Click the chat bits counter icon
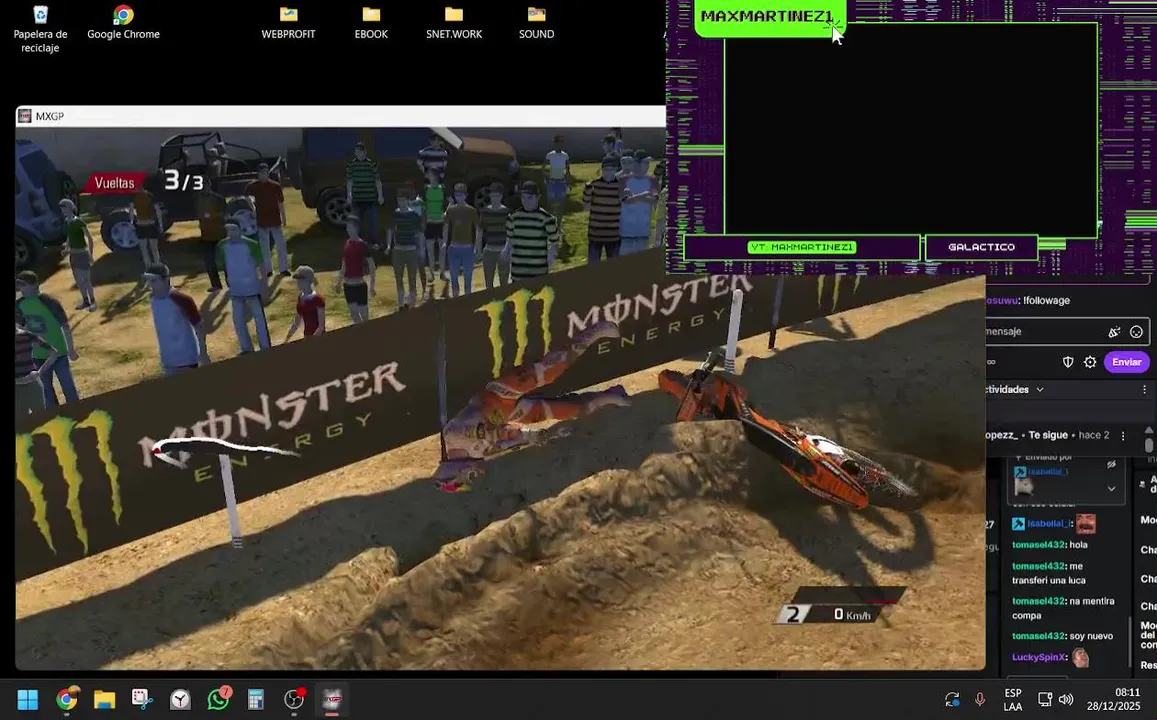 pyautogui.click(x=991, y=362)
